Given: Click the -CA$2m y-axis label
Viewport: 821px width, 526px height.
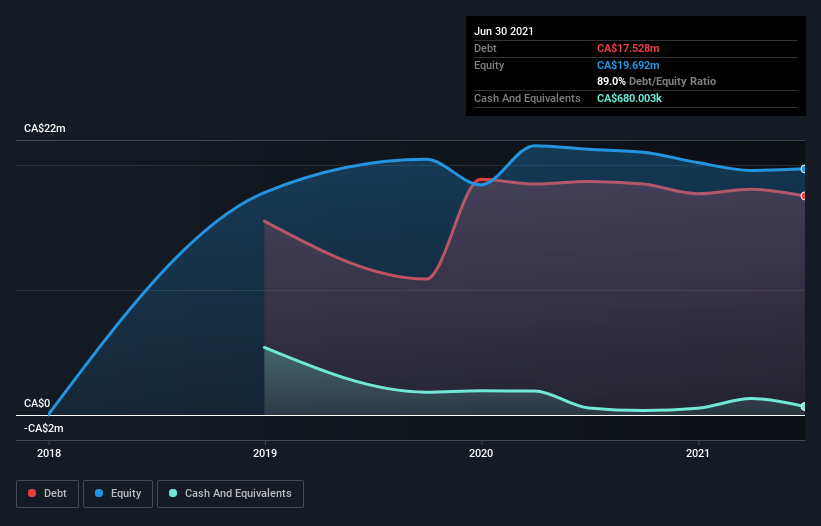Looking at the screenshot, I should click(43, 429).
